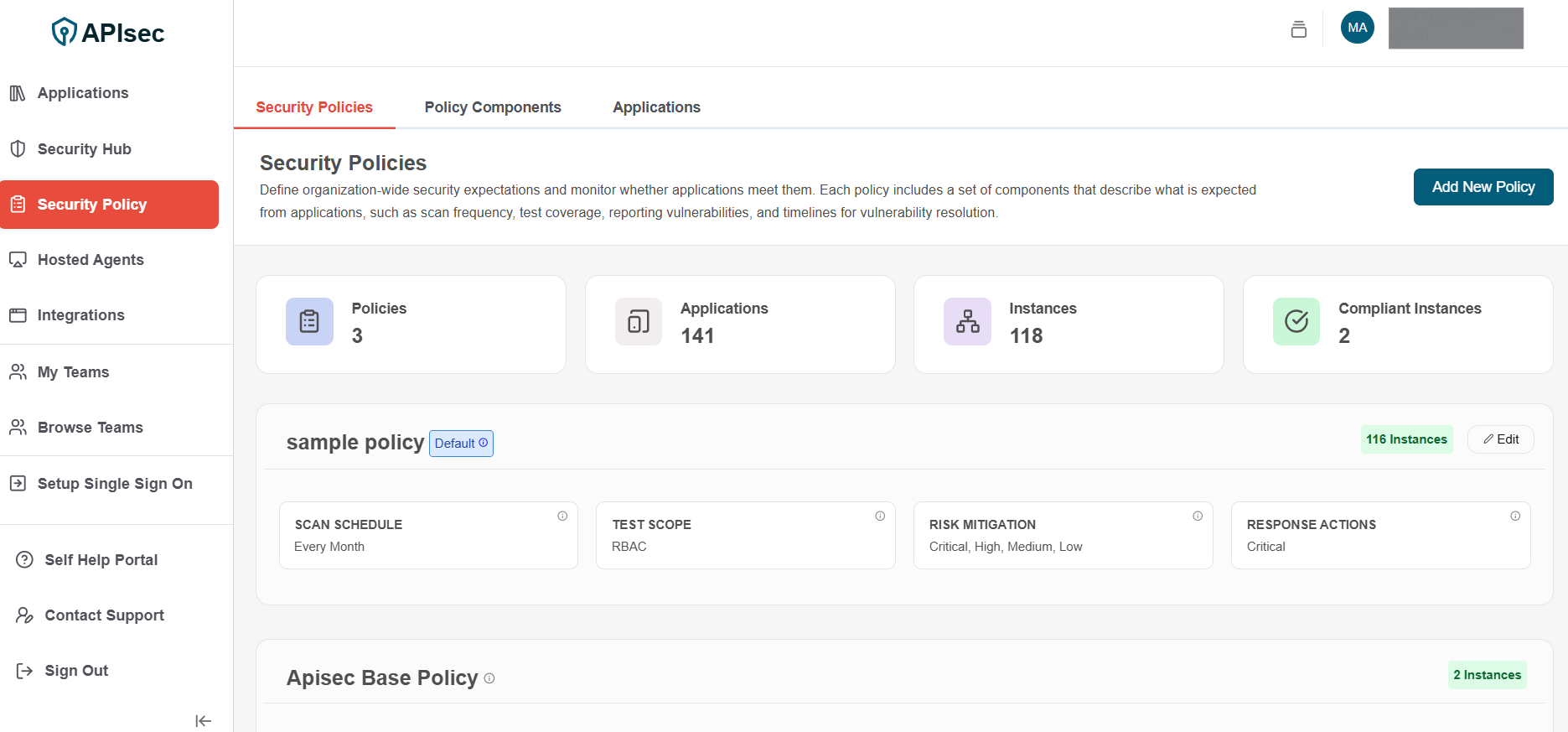Click the info icon on Test Scope card
Image resolution: width=1568 pixels, height=732 pixels.
pyautogui.click(x=880, y=517)
